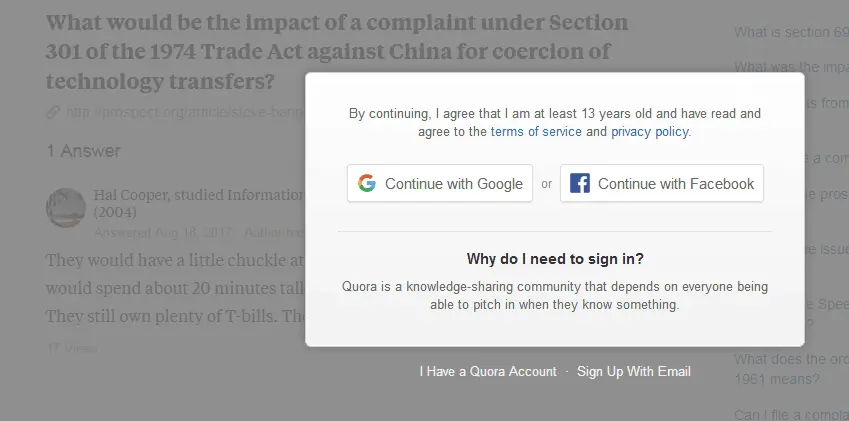Click the Why do I need to sign in heading
The image size is (849, 421).
click(555, 259)
